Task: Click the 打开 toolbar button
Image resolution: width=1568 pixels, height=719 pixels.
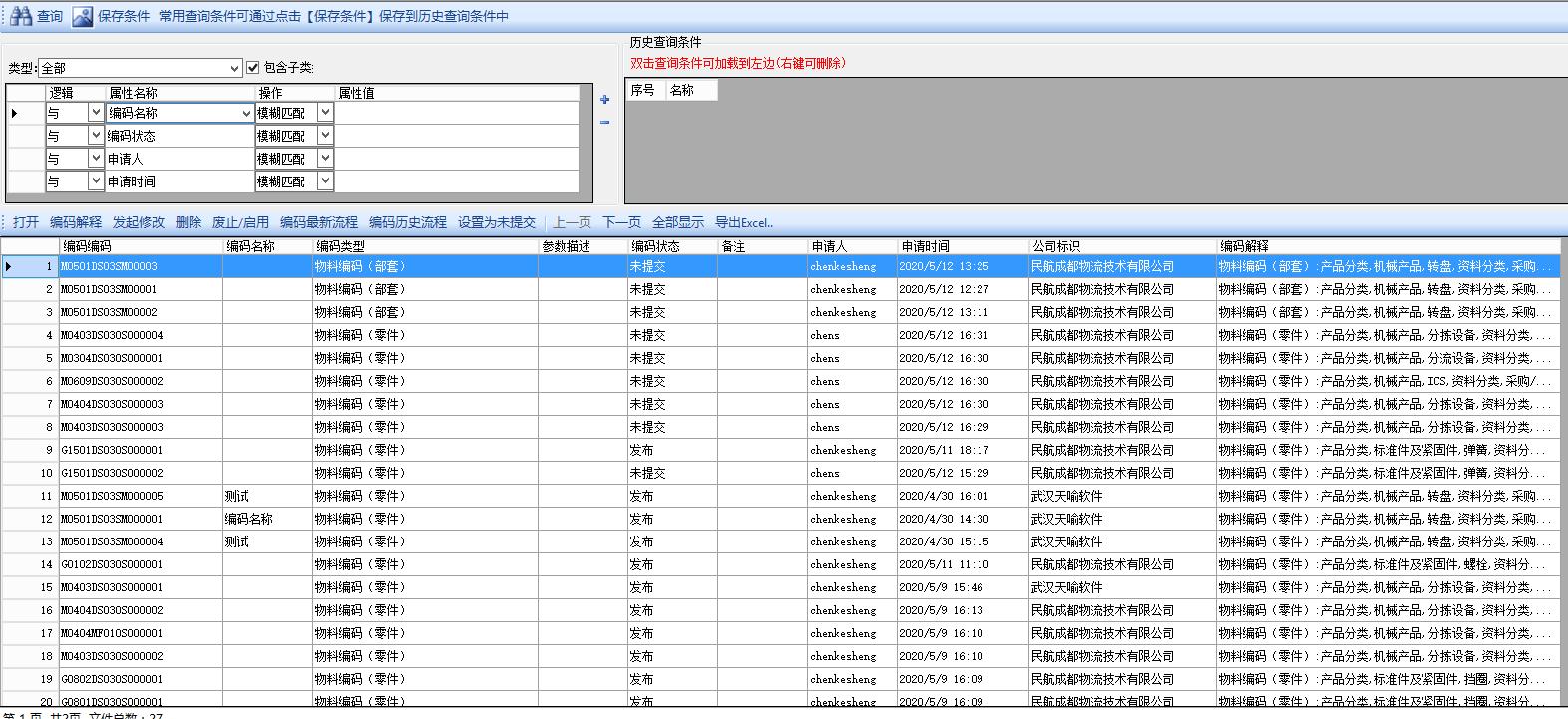Action: click(26, 222)
